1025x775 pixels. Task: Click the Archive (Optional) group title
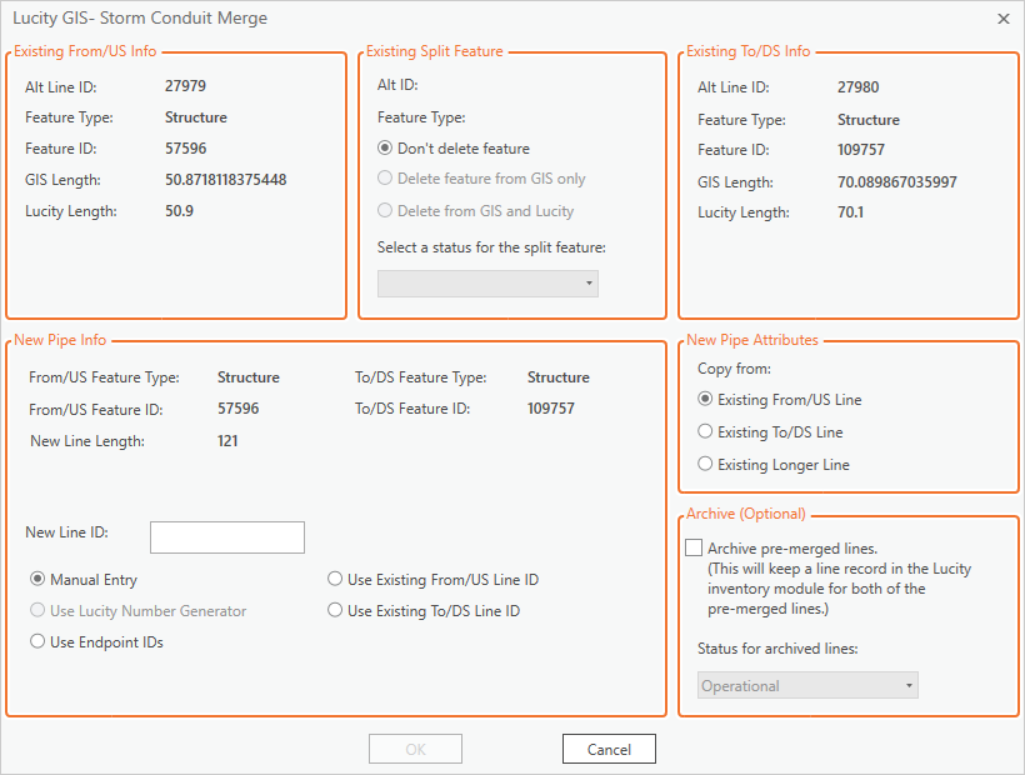point(746,514)
